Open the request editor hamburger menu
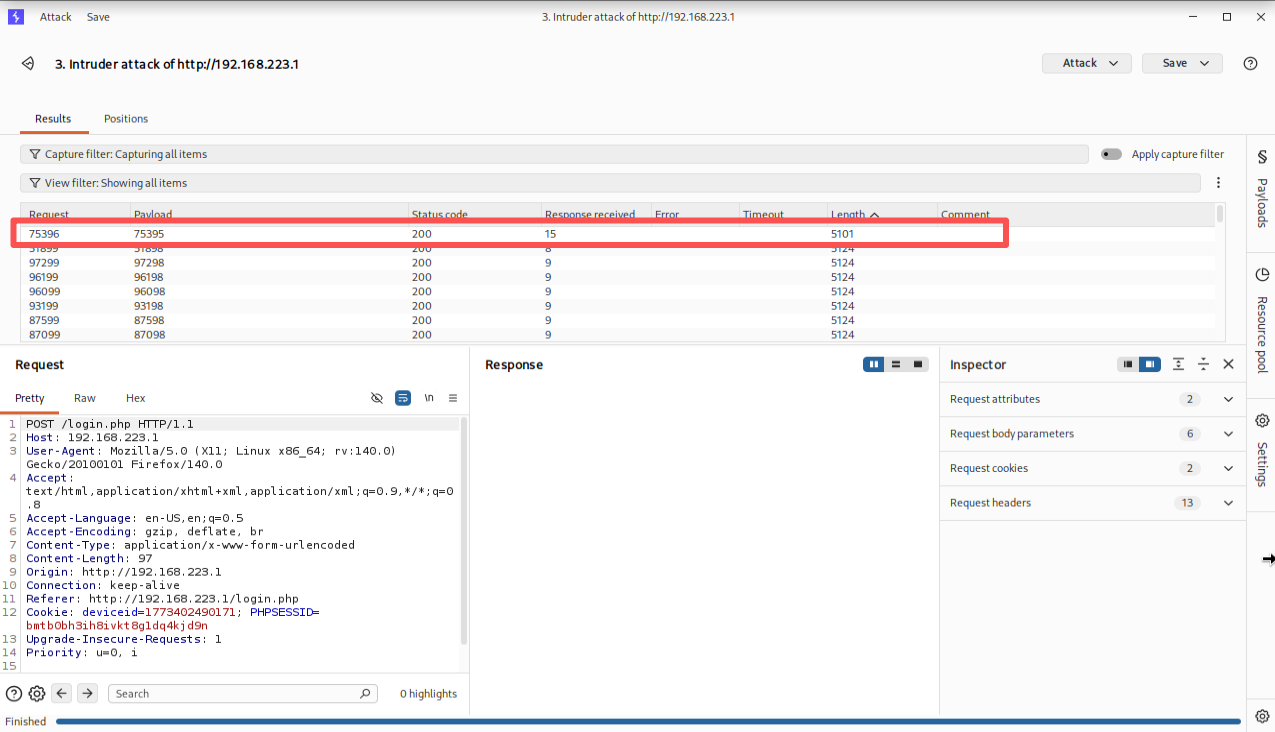Image resolution: width=1275 pixels, height=732 pixels. tap(453, 398)
